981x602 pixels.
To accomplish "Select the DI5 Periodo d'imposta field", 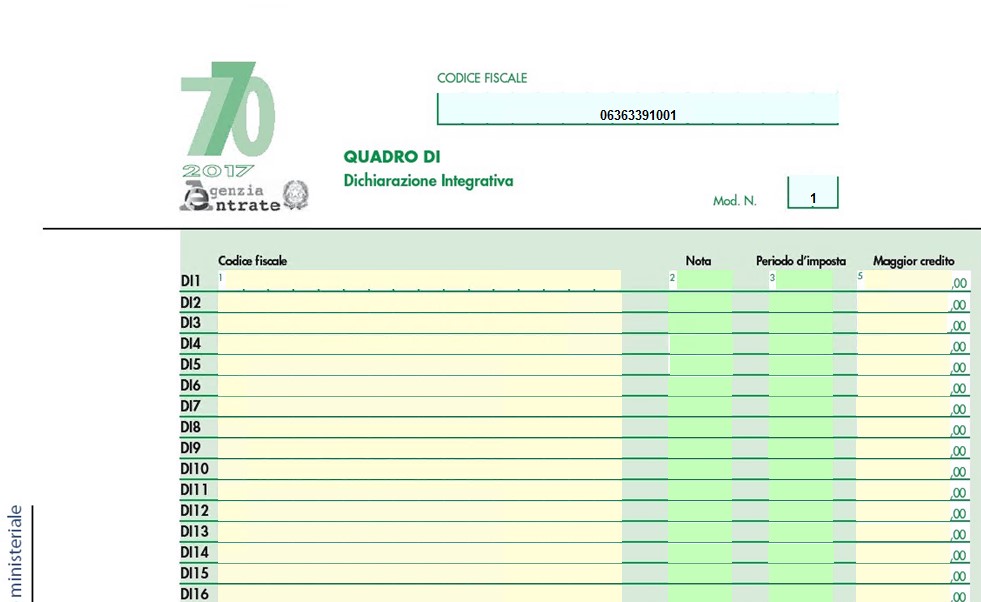I will click(801, 365).
